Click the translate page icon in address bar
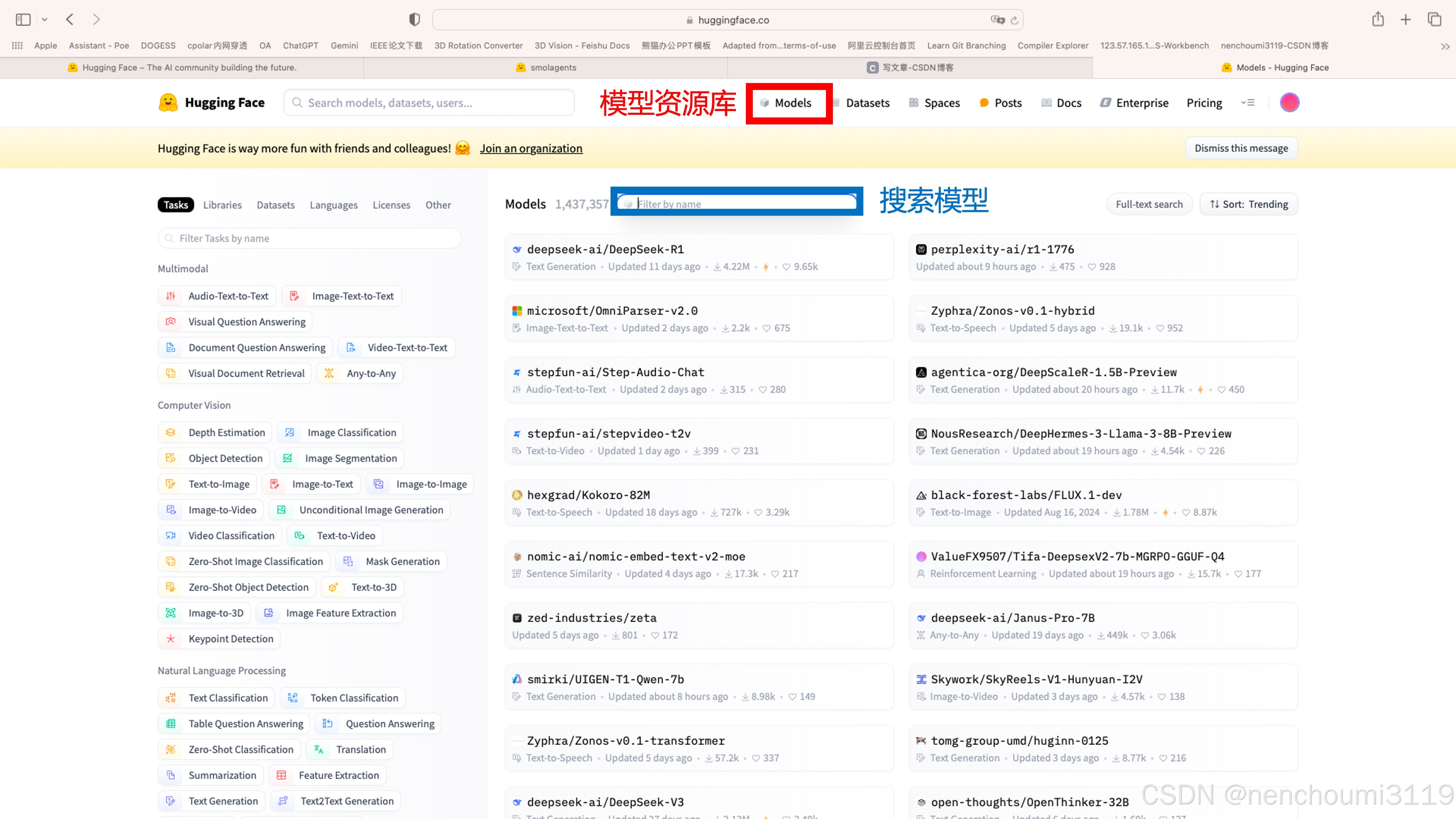Screen dimensions: 1456x819 (x=998, y=20)
